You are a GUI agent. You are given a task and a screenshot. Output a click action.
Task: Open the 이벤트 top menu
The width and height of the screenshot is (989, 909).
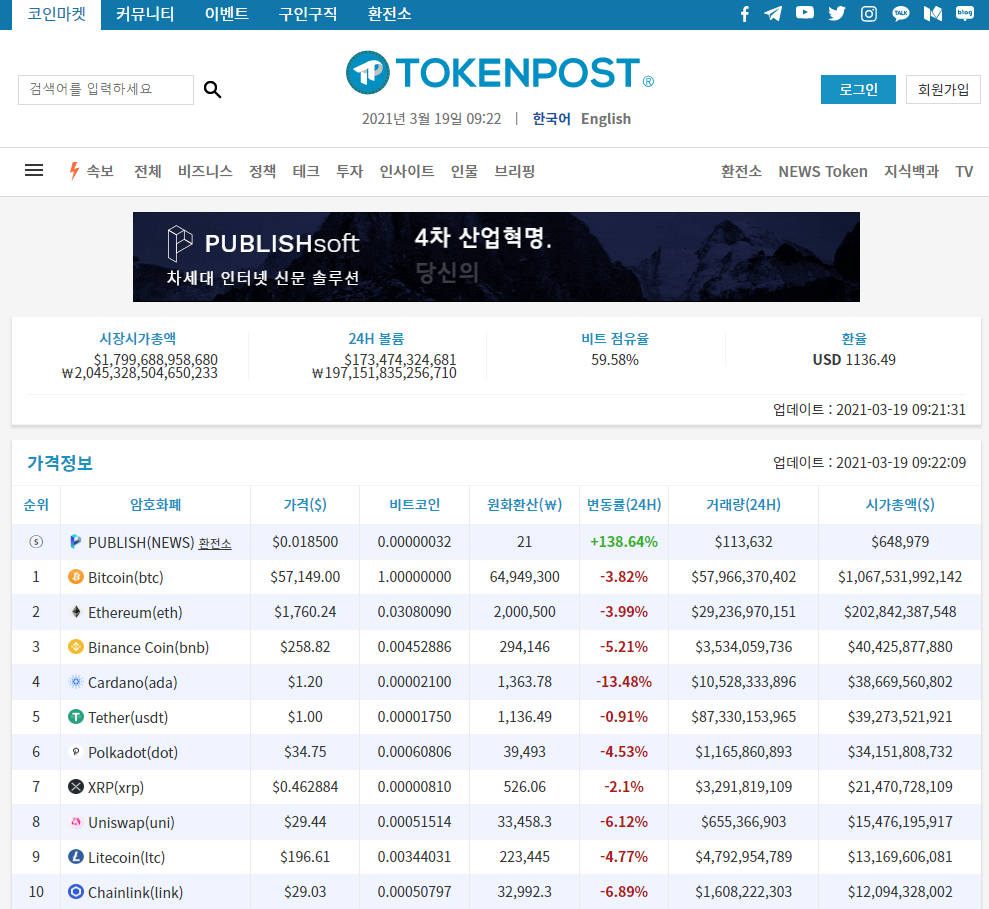tap(226, 14)
